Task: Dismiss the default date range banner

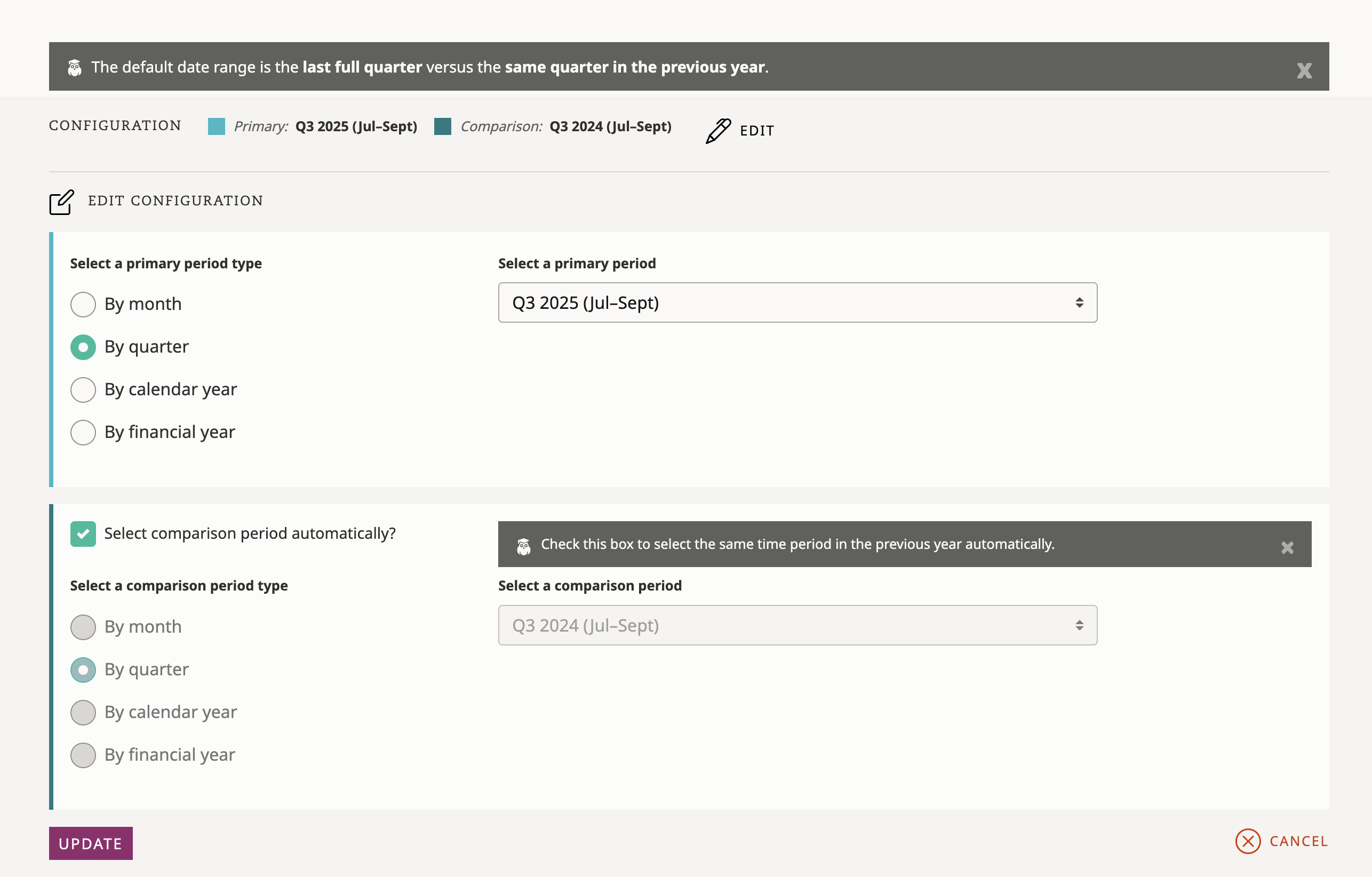Action: coord(1304,70)
